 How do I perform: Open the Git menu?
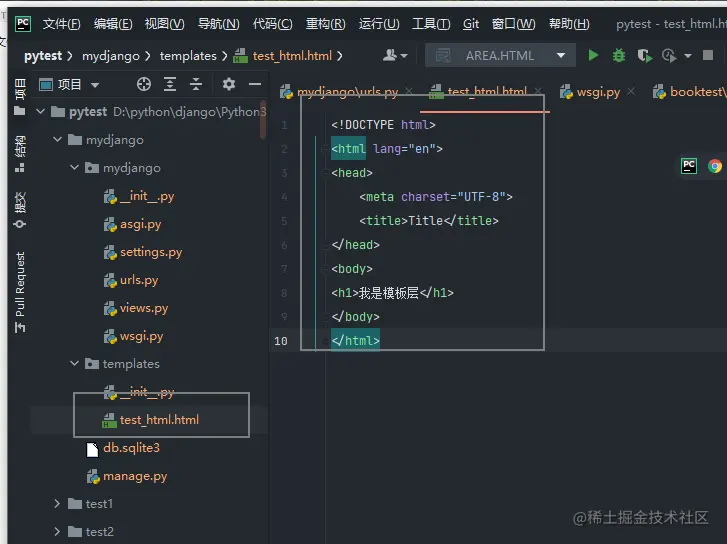(x=471, y=24)
